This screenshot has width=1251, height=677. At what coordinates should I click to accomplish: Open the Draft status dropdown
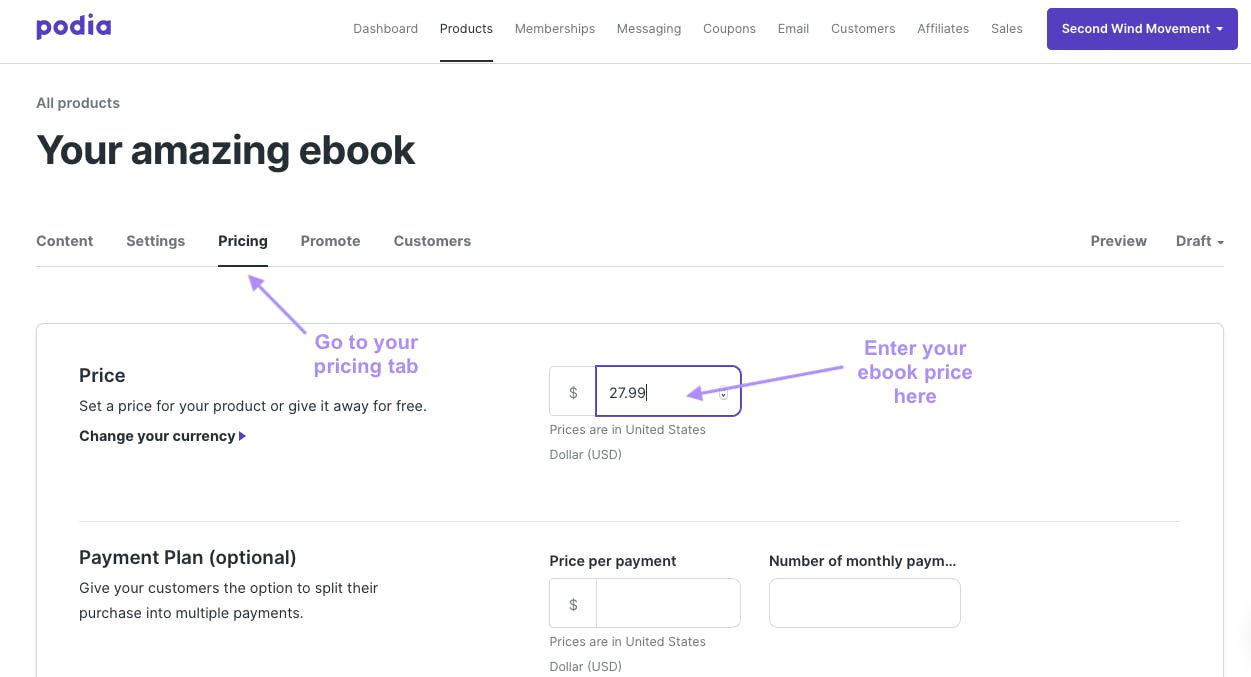pyautogui.click(x=1199, y=241)
